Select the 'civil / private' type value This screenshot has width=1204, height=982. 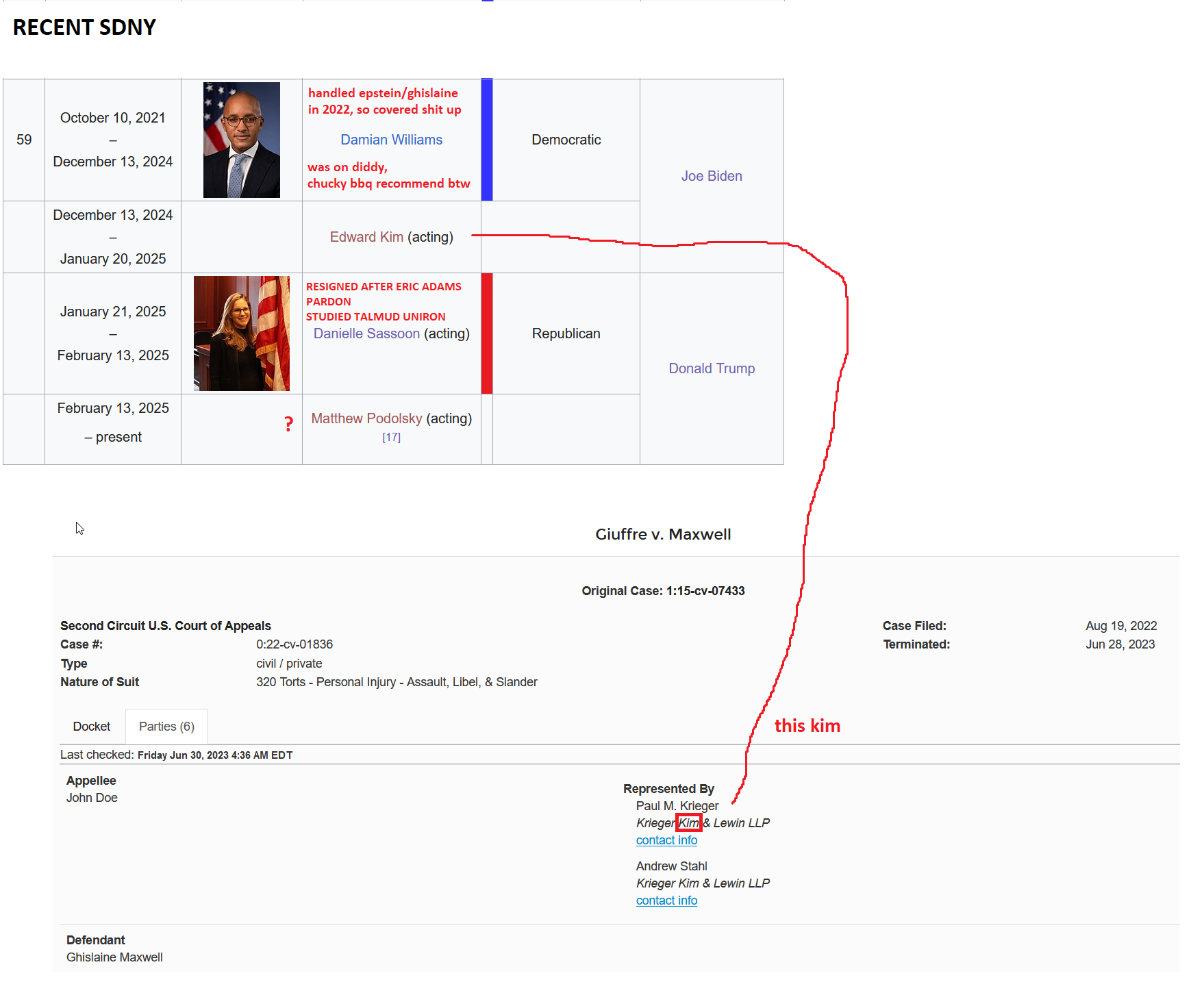pyautogui.click(x=289, y=664)
